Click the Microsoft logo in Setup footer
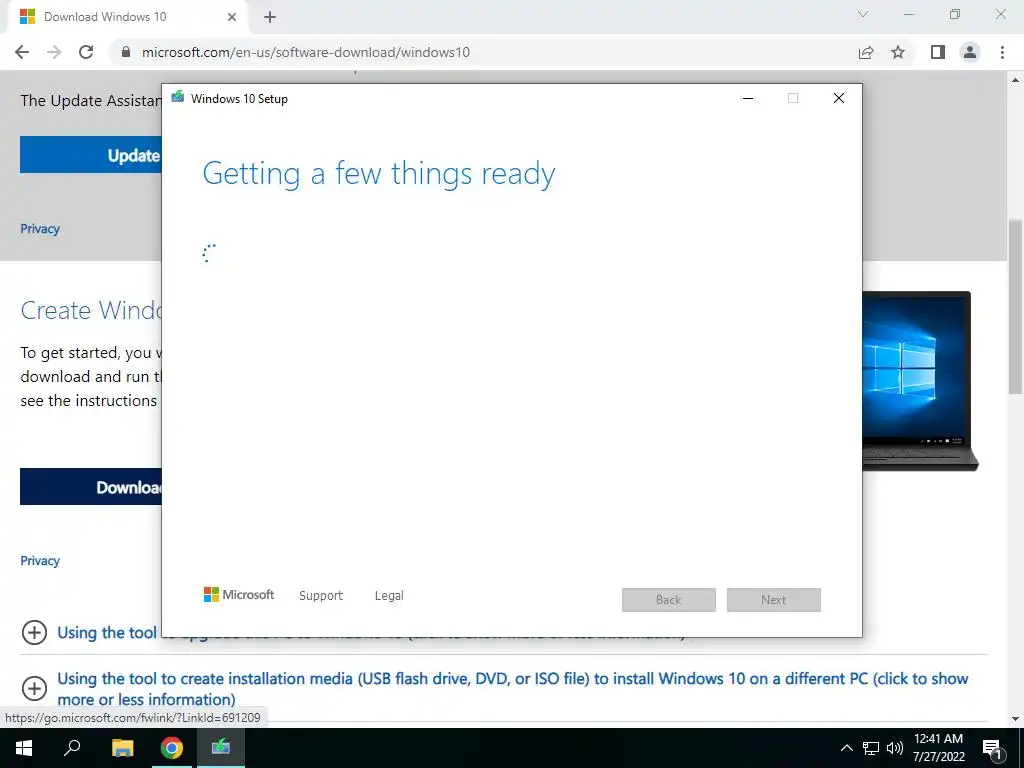Image resolution: width=1024 pixels, height=768 pixels. tap(239, 595)
